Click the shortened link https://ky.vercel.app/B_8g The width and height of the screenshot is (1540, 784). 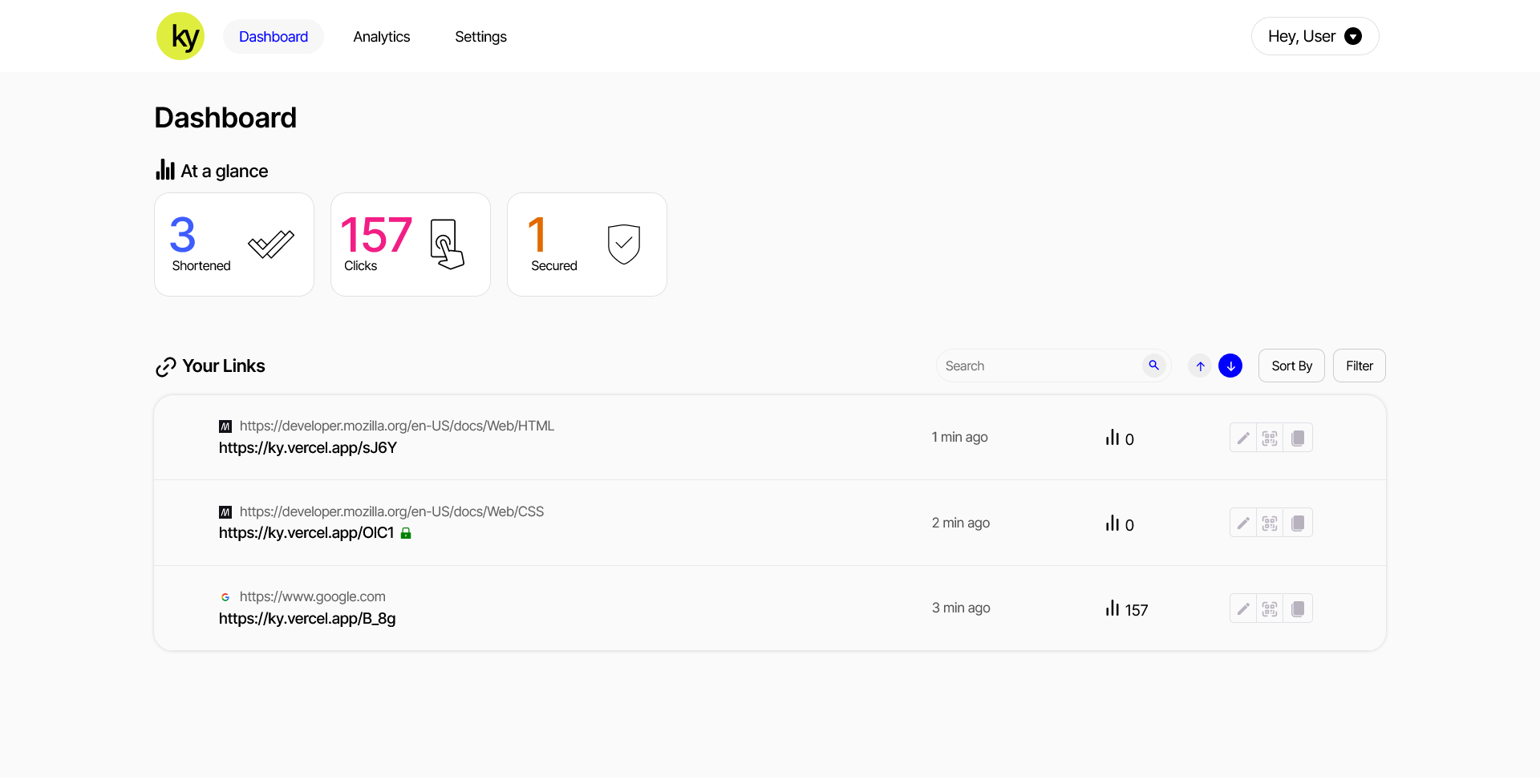[307, 618]
